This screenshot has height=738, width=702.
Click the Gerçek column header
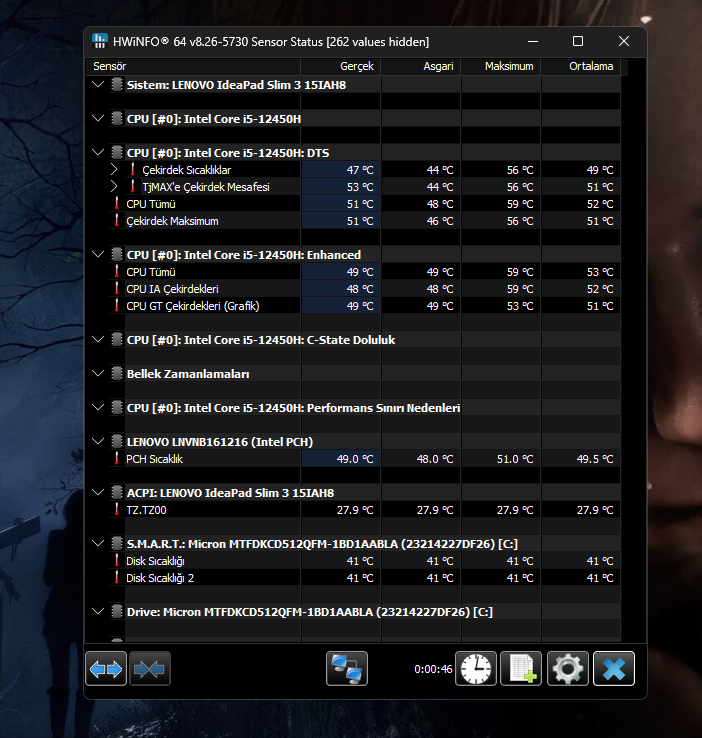(x=341, y=66)
